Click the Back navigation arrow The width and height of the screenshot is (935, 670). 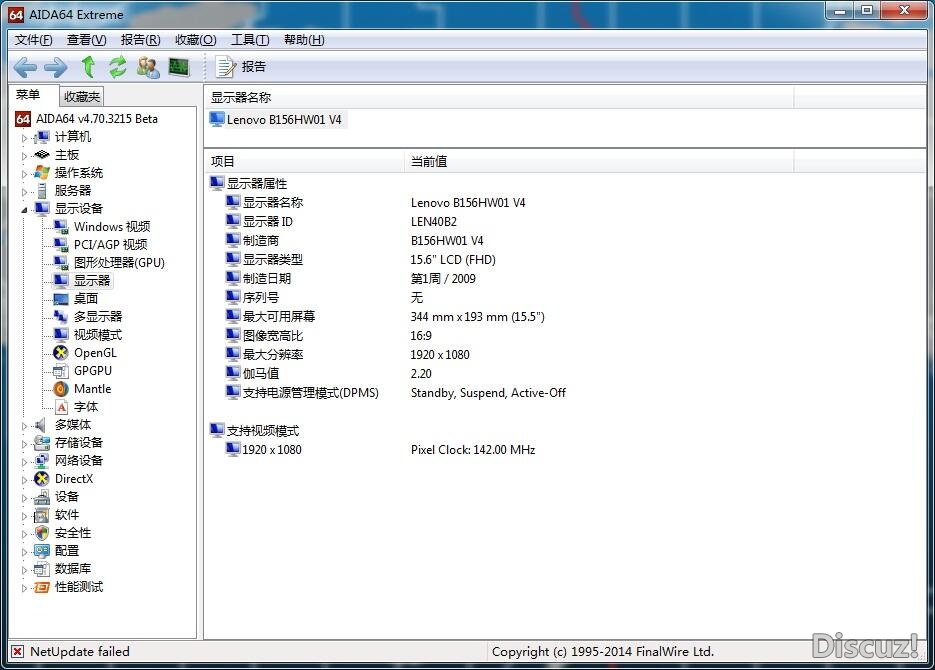click(25, 67)
